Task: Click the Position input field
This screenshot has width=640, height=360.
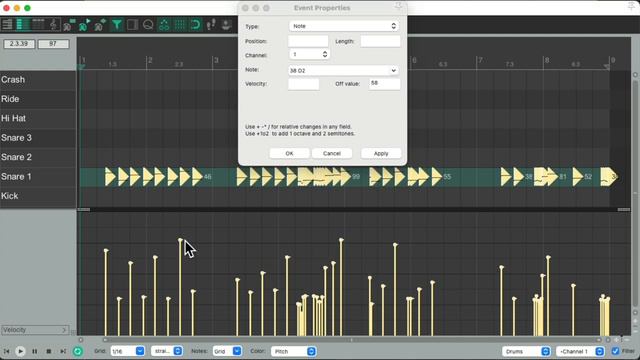Action: (x=308, y=41)
